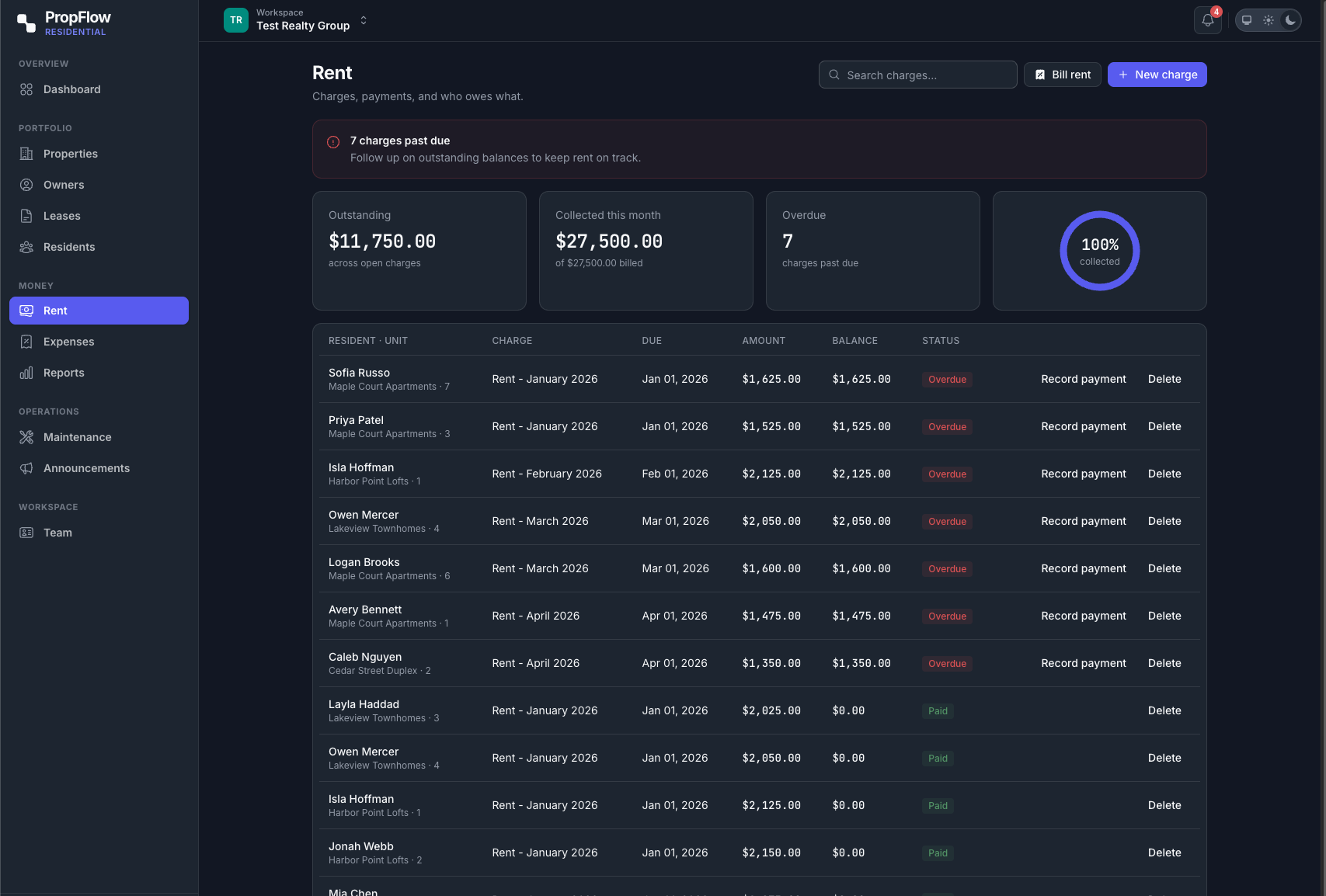Delete Sofia Russo's January charge
Viewport: 1326px width, 896px height.
1164,379
